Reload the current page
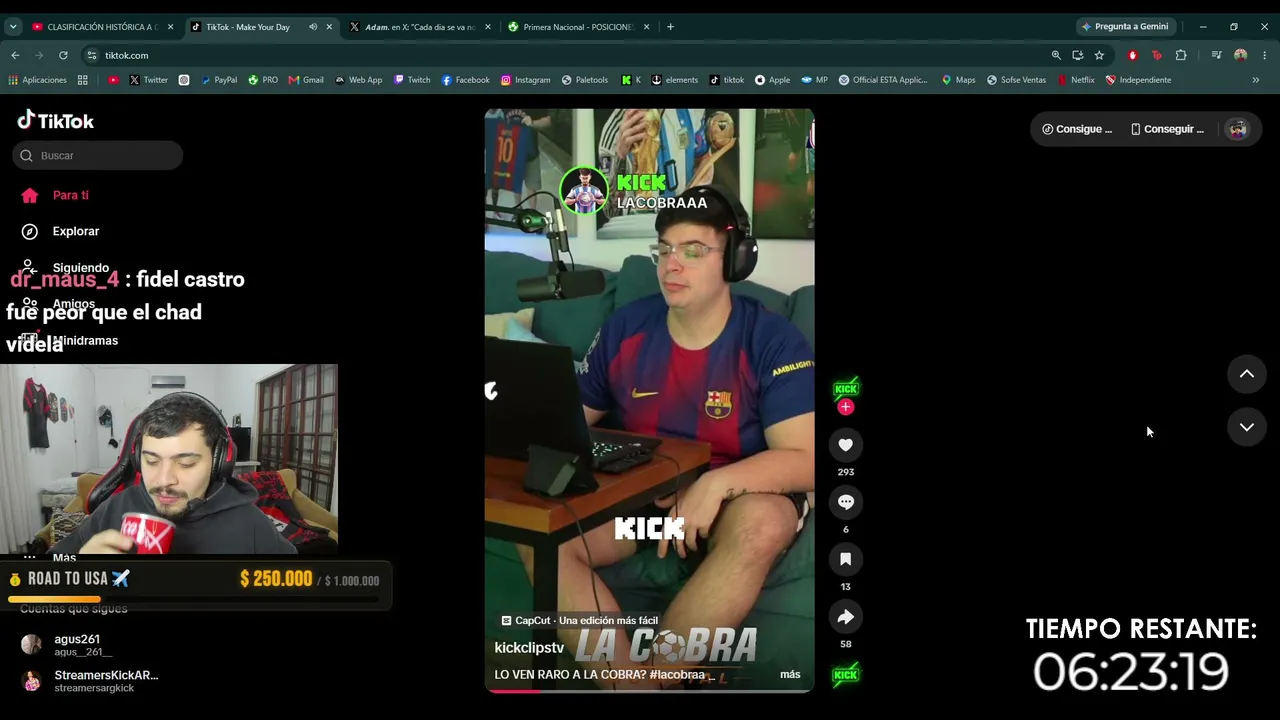The image size is (1280, 720). tap(63, 55)
